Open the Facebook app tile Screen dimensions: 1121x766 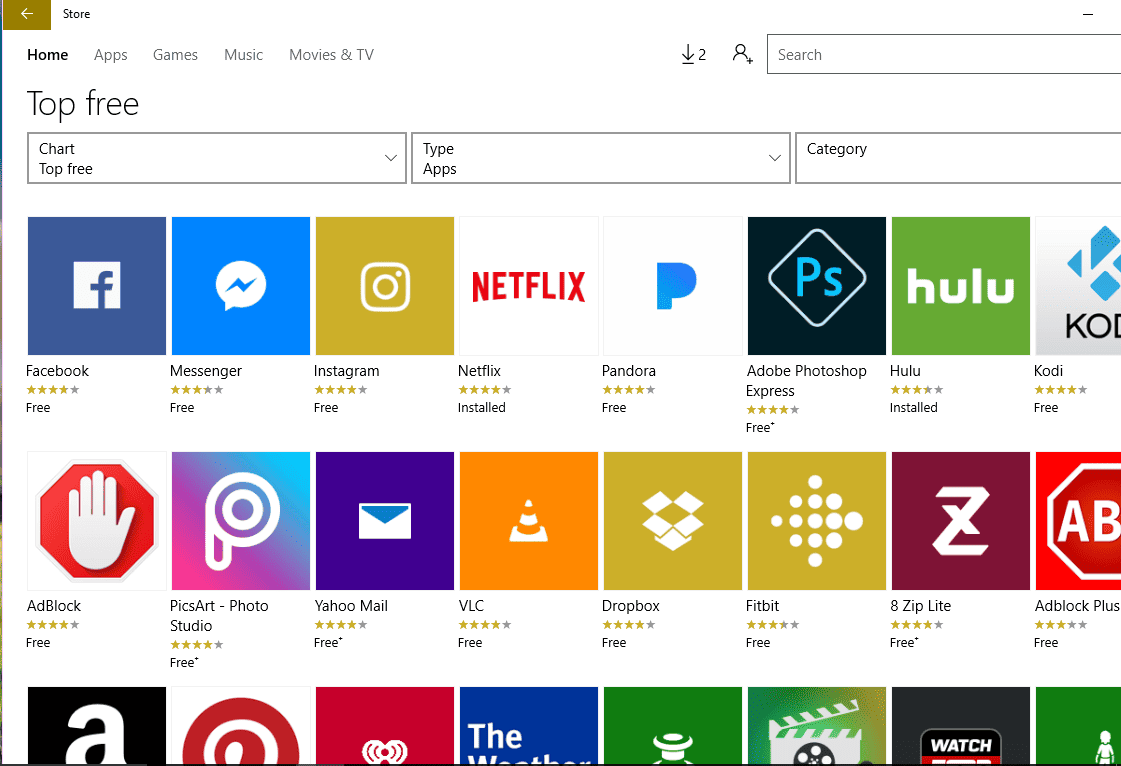pos(97,286)
